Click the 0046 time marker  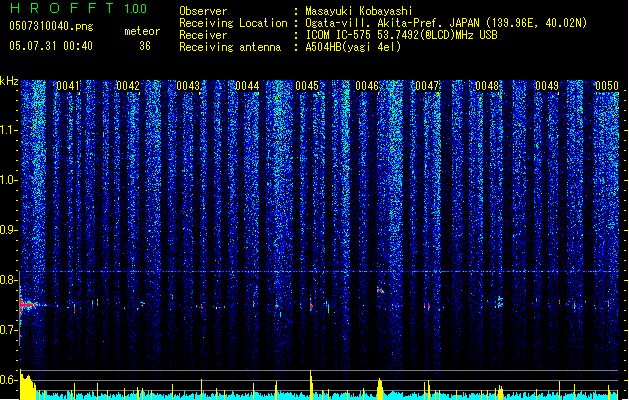pos(367,86)
